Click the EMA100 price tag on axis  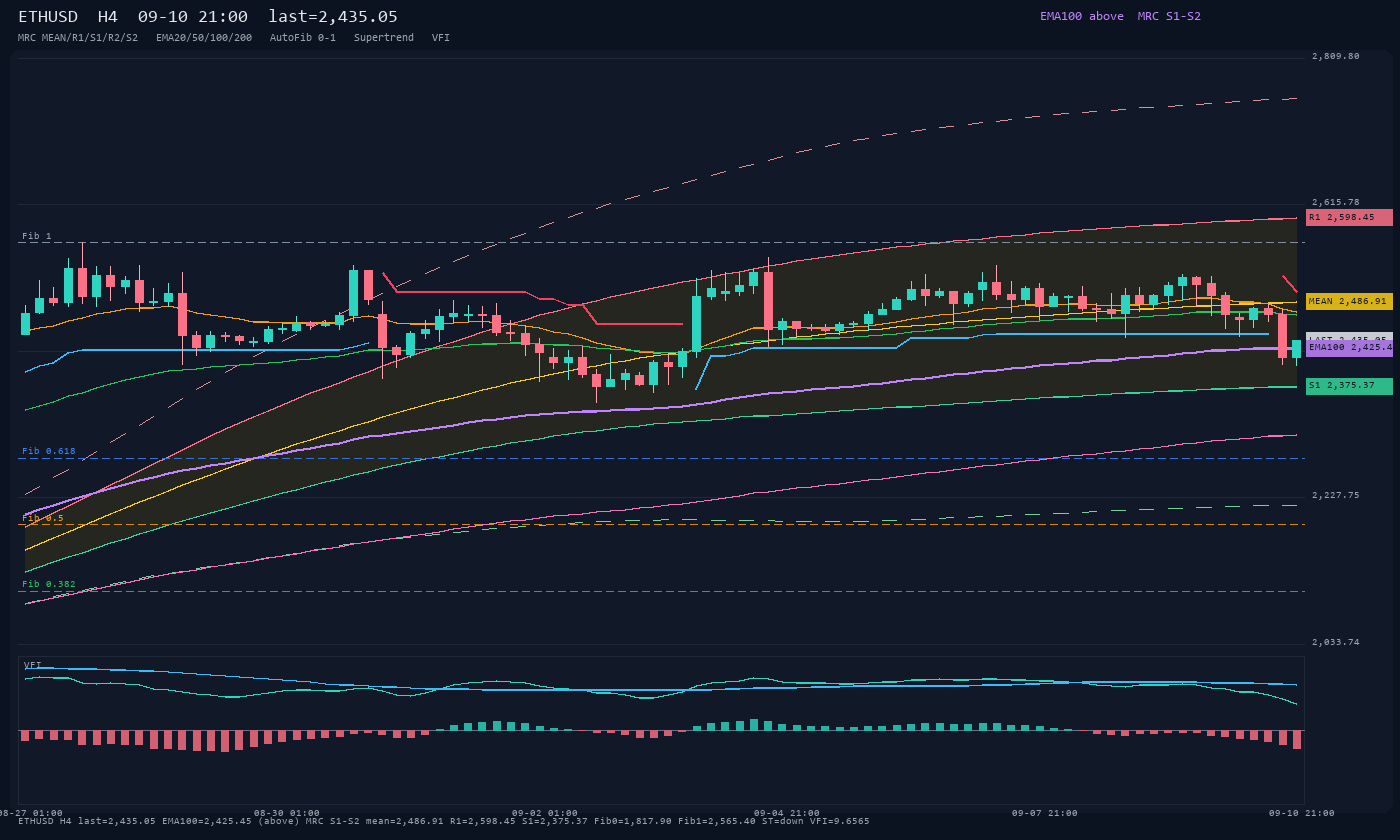(x=1349, y=348)
